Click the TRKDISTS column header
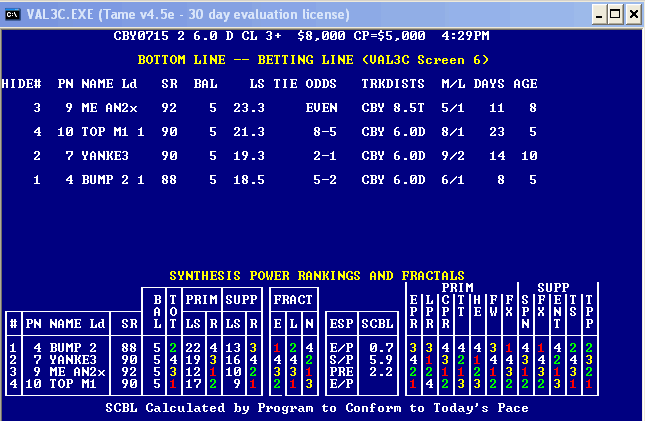645x421 pixels. coord(393,84)
